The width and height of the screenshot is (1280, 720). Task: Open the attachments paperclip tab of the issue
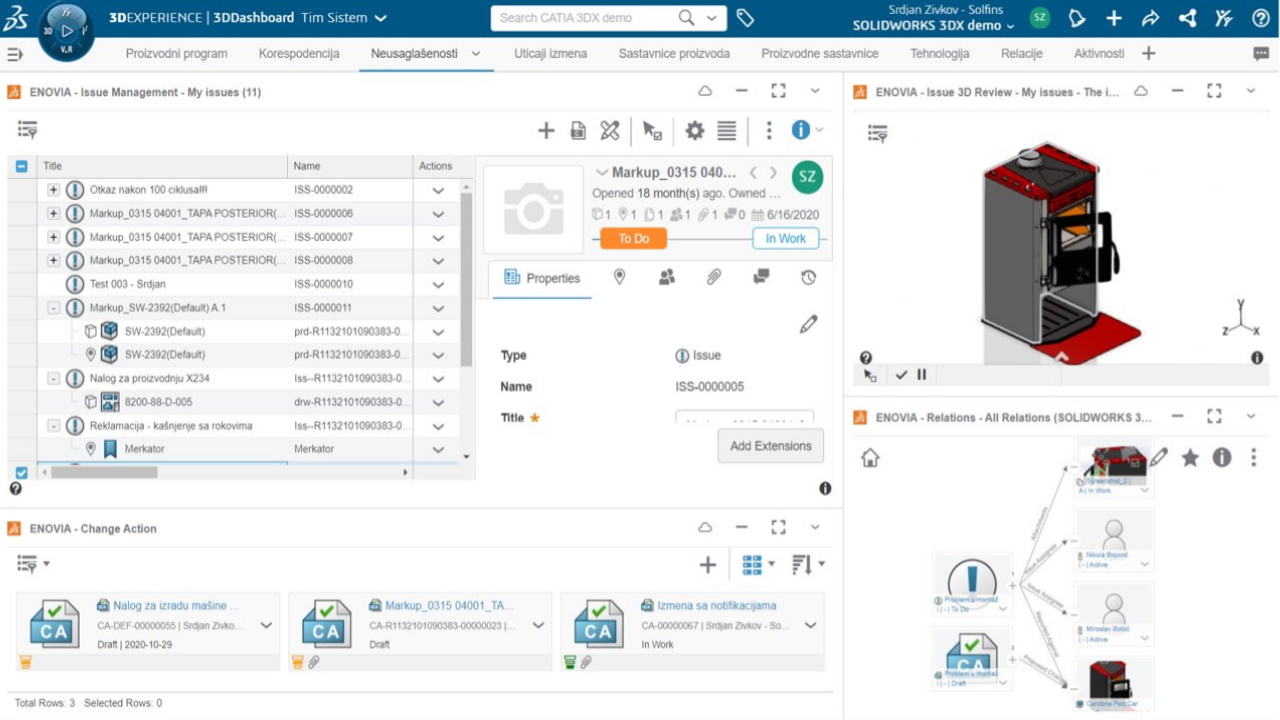coord(713,277)
